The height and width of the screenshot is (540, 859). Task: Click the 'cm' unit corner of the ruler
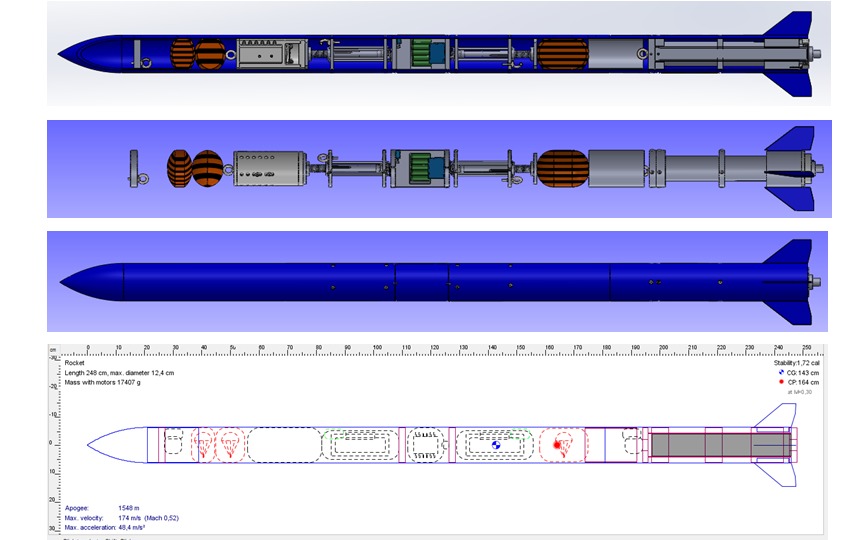(53, 349)
